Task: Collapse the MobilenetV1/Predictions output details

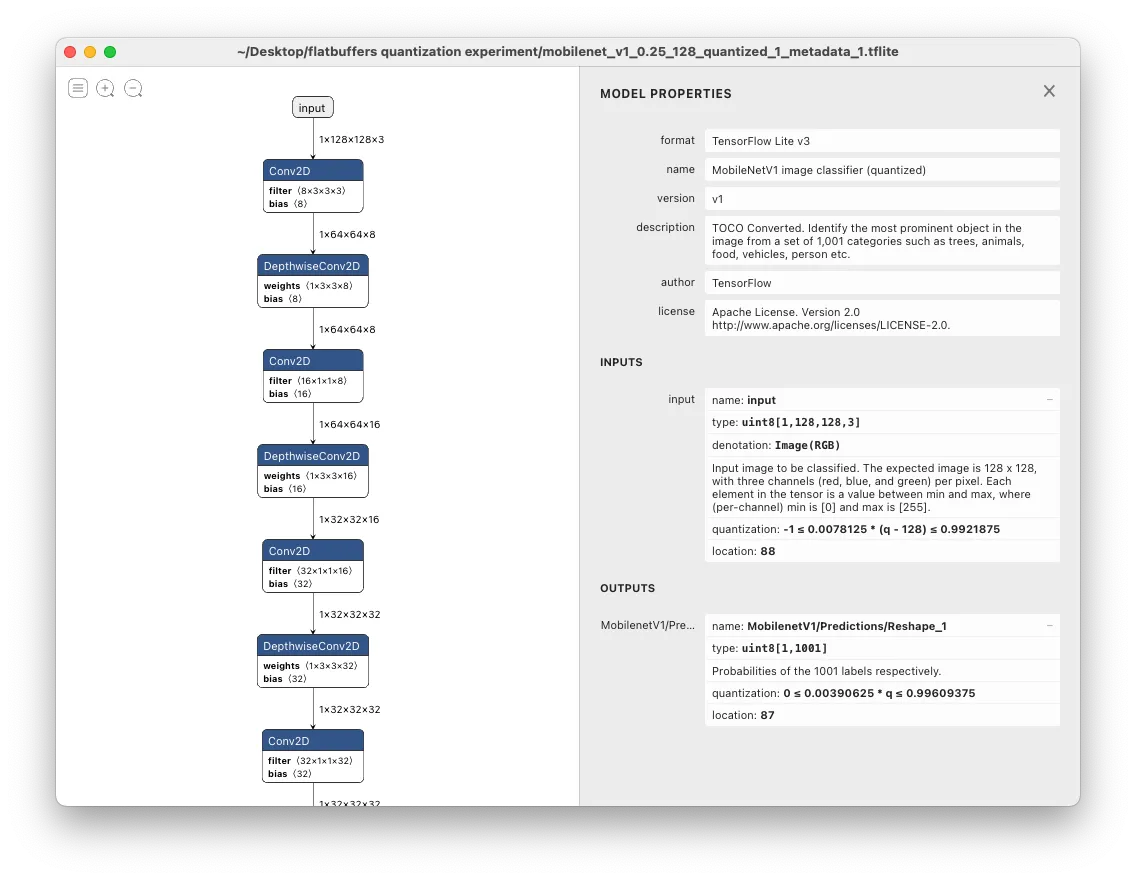Action: coord(1049,625)
